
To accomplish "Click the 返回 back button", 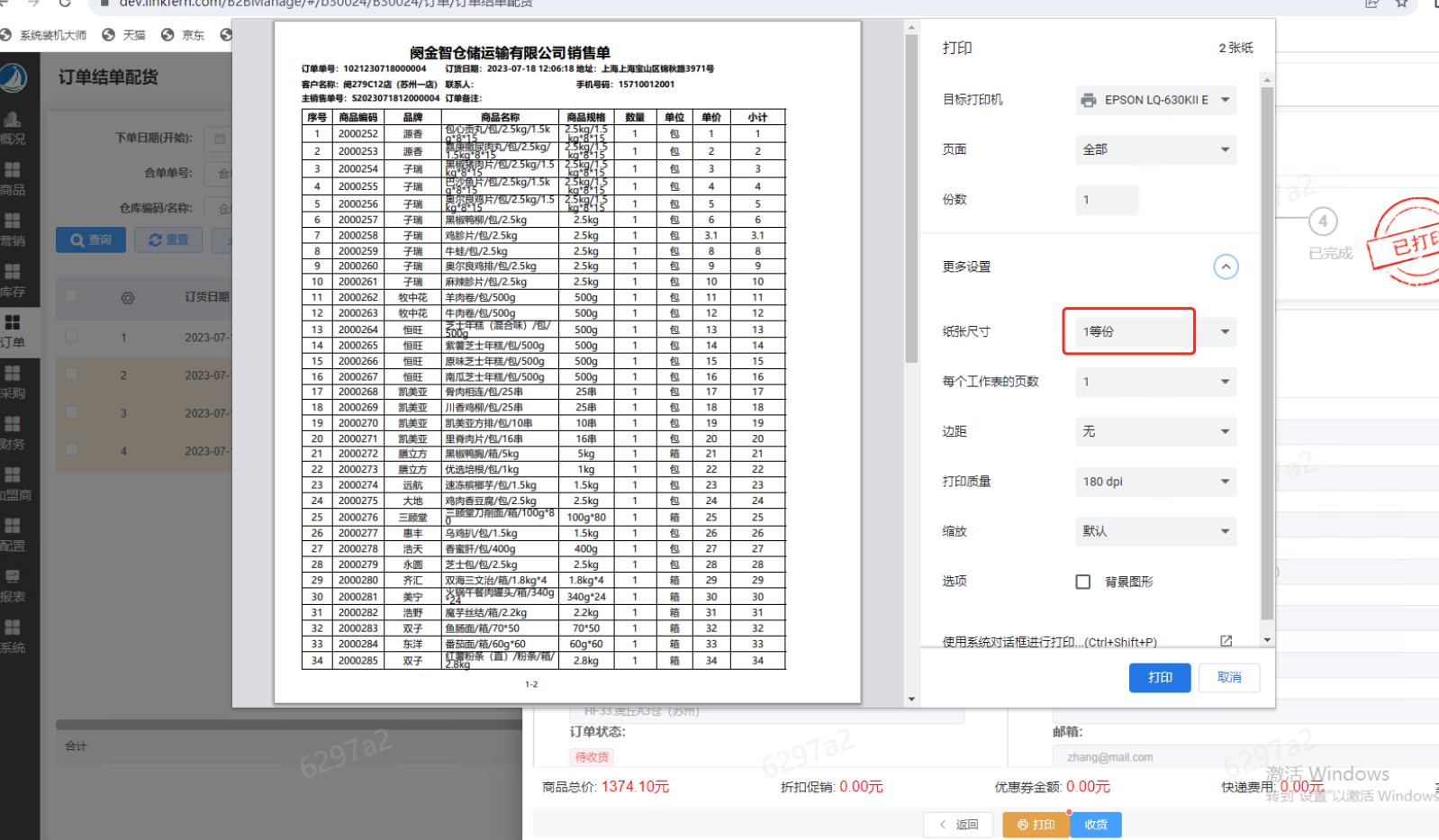I will tap(958, 825).
